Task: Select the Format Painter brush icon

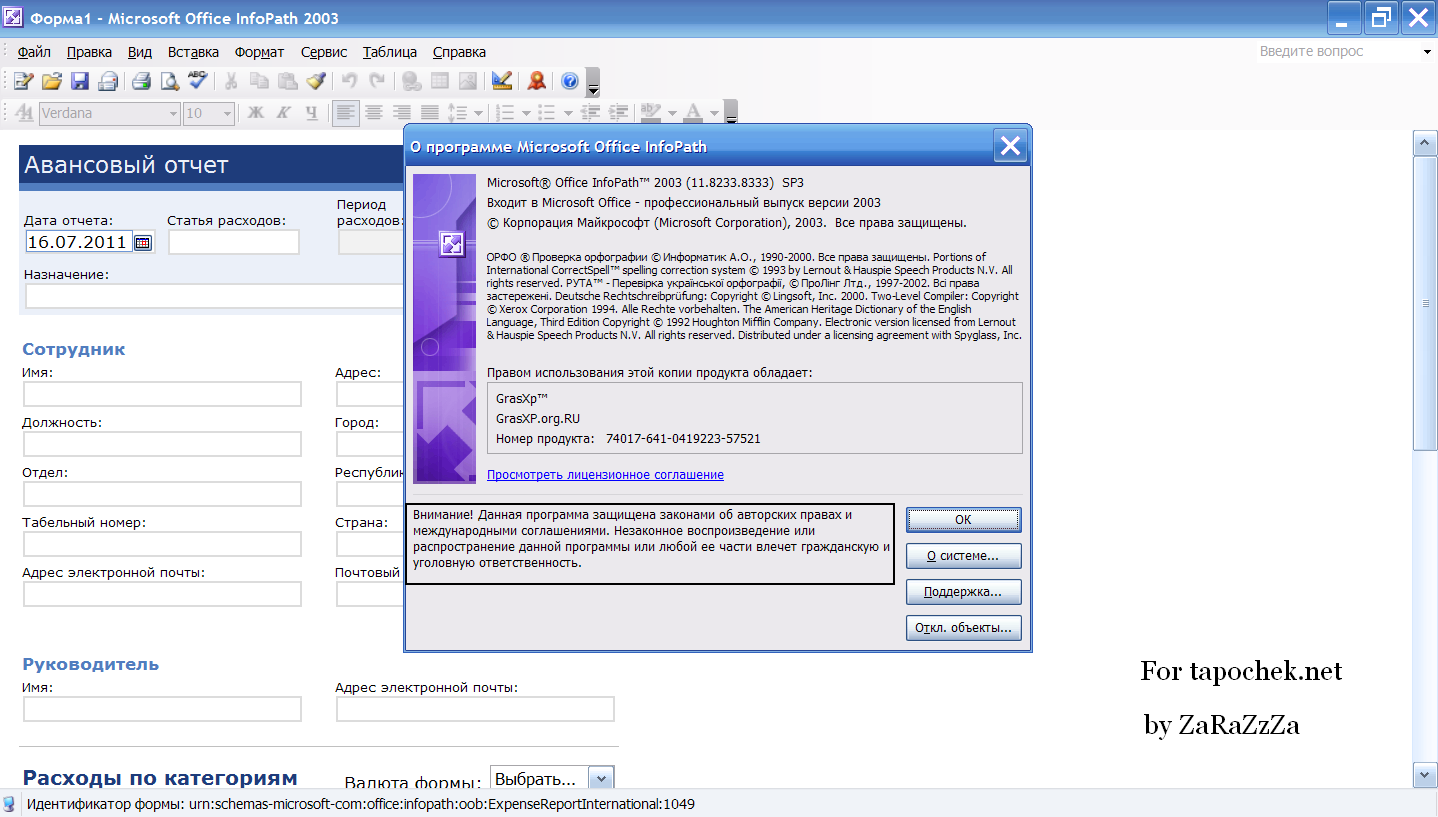Action: click(315, 82)
